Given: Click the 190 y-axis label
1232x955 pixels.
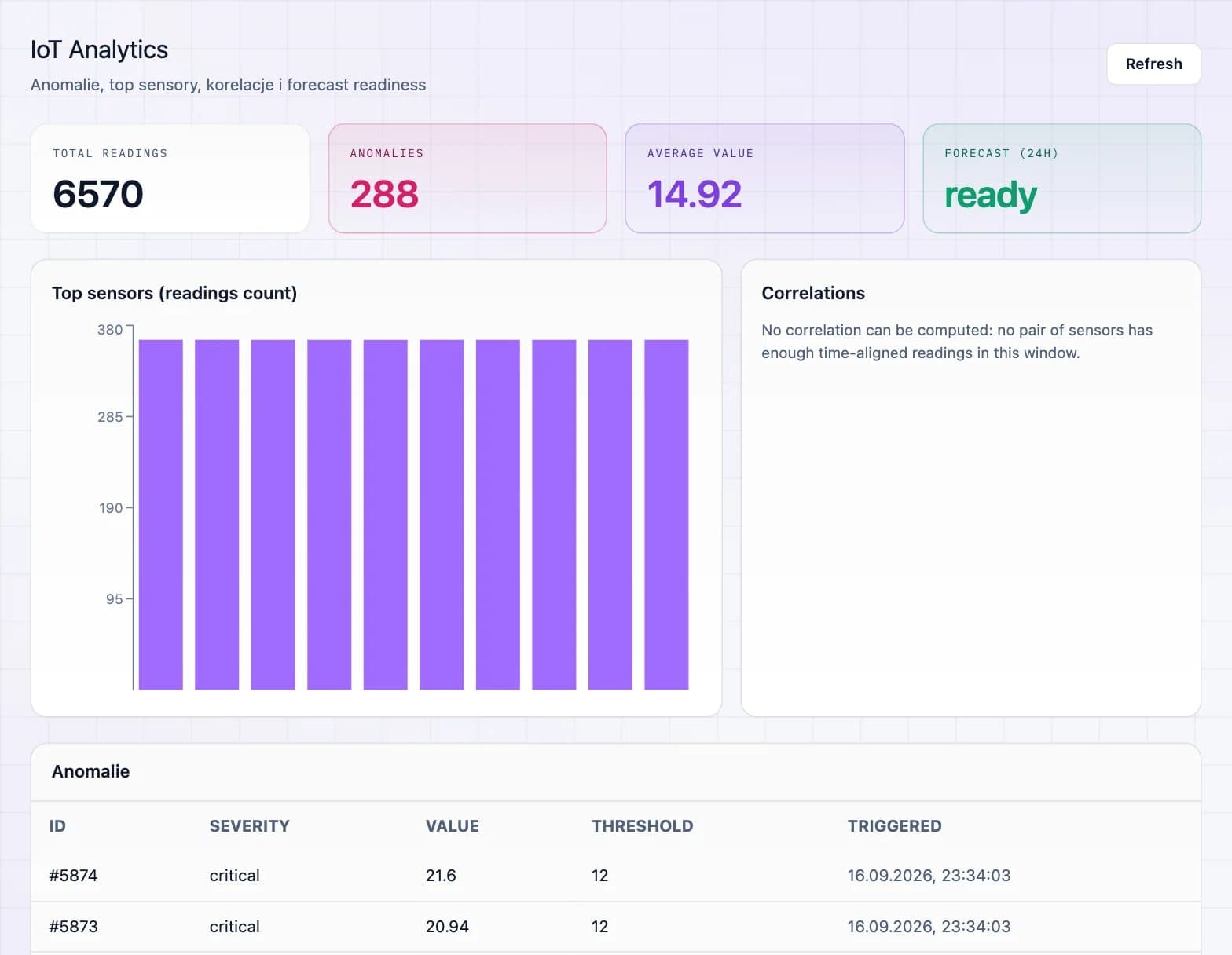Looking at the screenshot, I should click(x=111, y=508).
